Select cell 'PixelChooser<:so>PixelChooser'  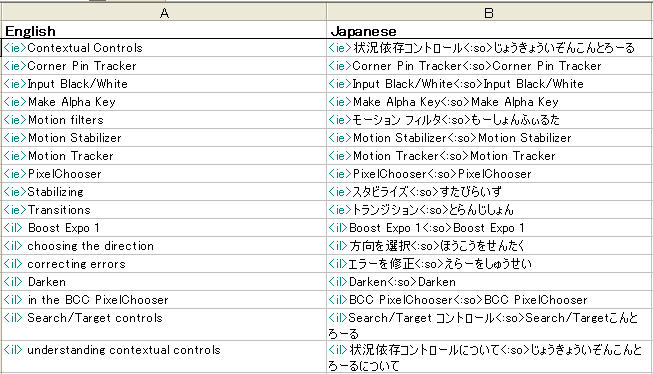pos(489,173)
